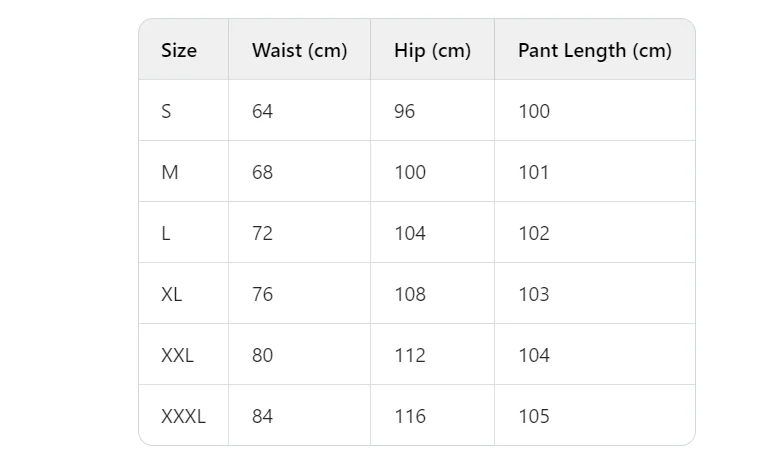The image size is (776, 465).
Task: Select the XXXL size cell
Action: pos(183,417)
